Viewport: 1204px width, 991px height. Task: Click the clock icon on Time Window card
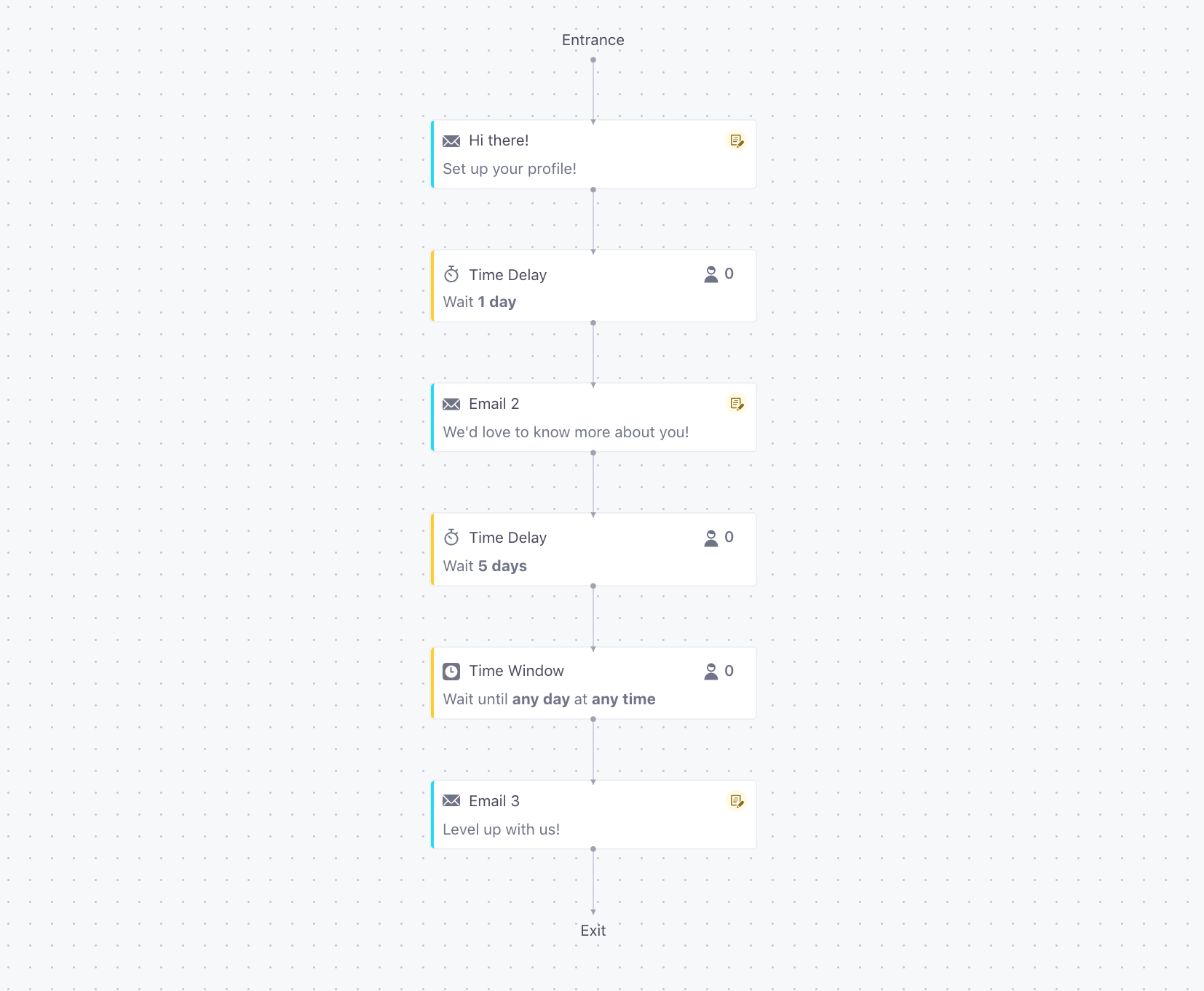point(451,671)
